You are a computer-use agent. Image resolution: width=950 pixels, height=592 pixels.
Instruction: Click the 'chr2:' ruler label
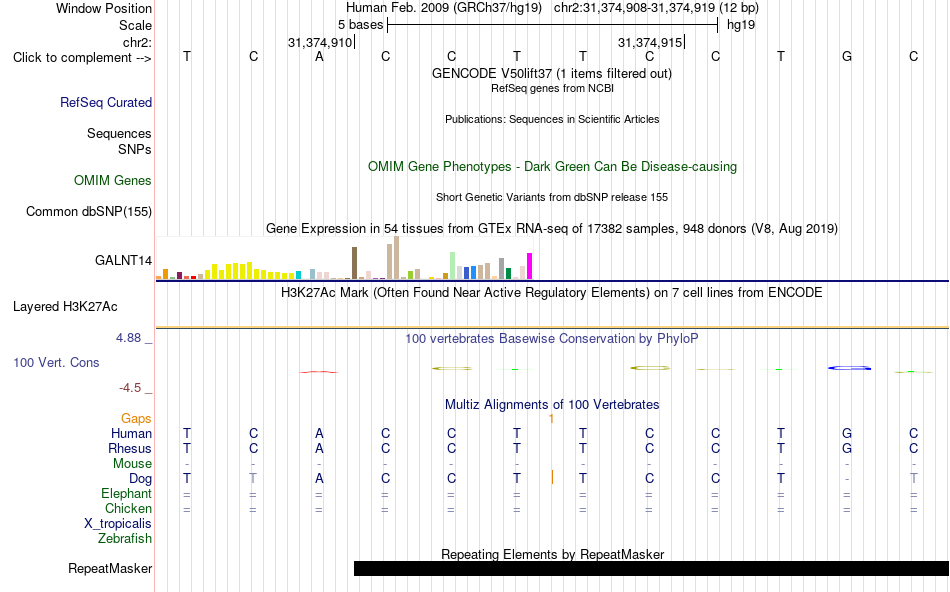coord(137,42)
